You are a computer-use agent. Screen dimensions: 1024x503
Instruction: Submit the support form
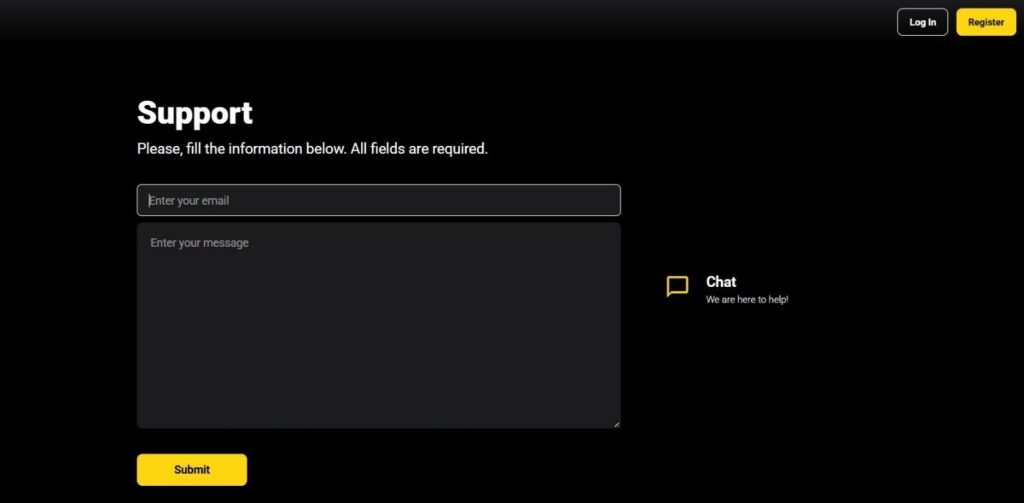[192, 469]
